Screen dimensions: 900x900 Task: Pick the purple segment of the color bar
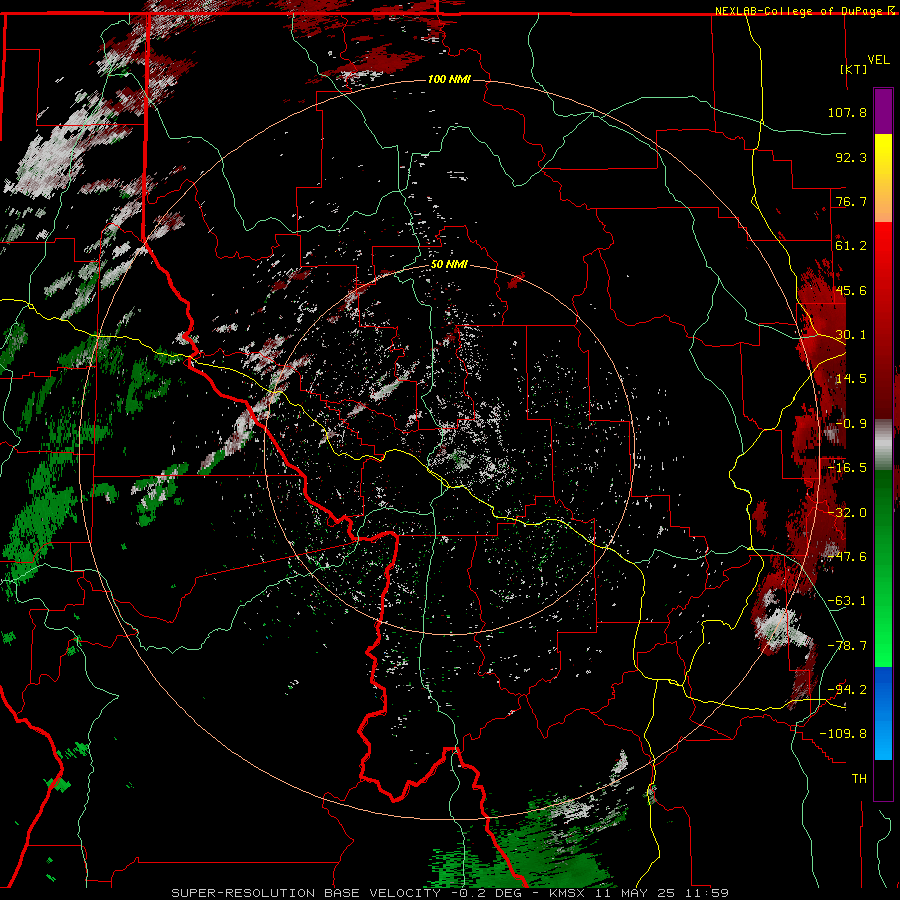(x=883, y=111)
